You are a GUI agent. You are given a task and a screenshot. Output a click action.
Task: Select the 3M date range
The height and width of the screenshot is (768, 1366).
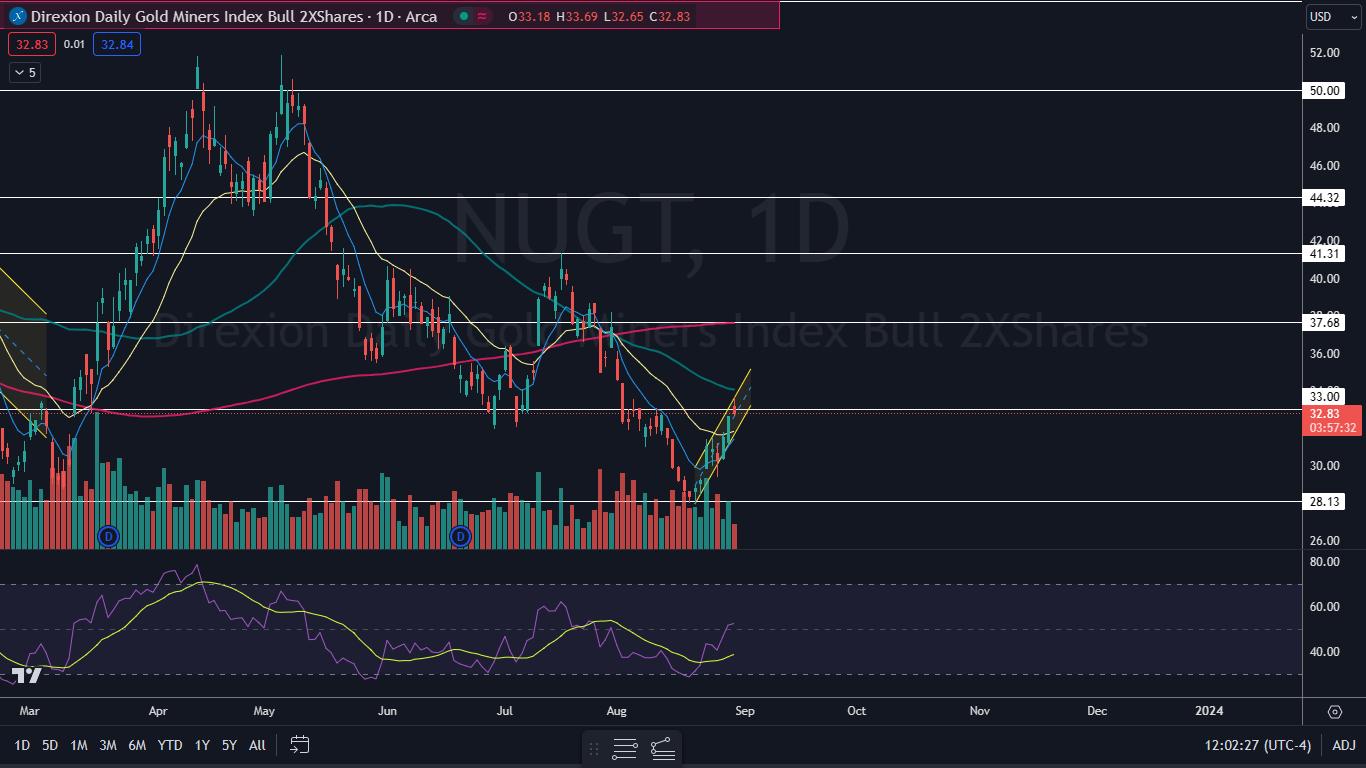tap(108, 745)
